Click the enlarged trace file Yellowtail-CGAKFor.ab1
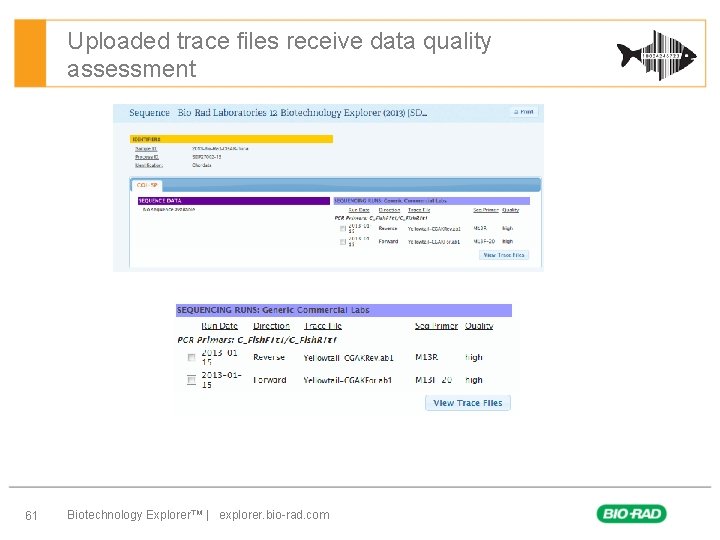 click(x=348, y=380)
